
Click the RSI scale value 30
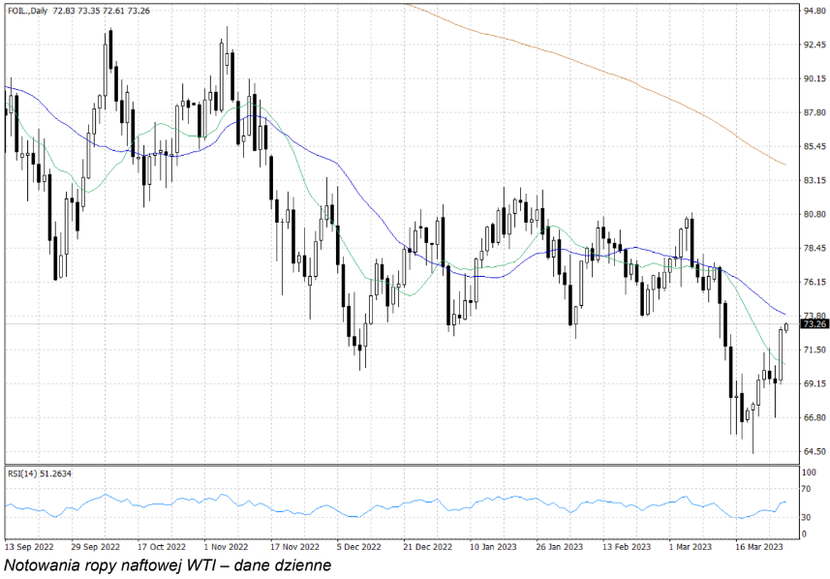coord(806,517)
